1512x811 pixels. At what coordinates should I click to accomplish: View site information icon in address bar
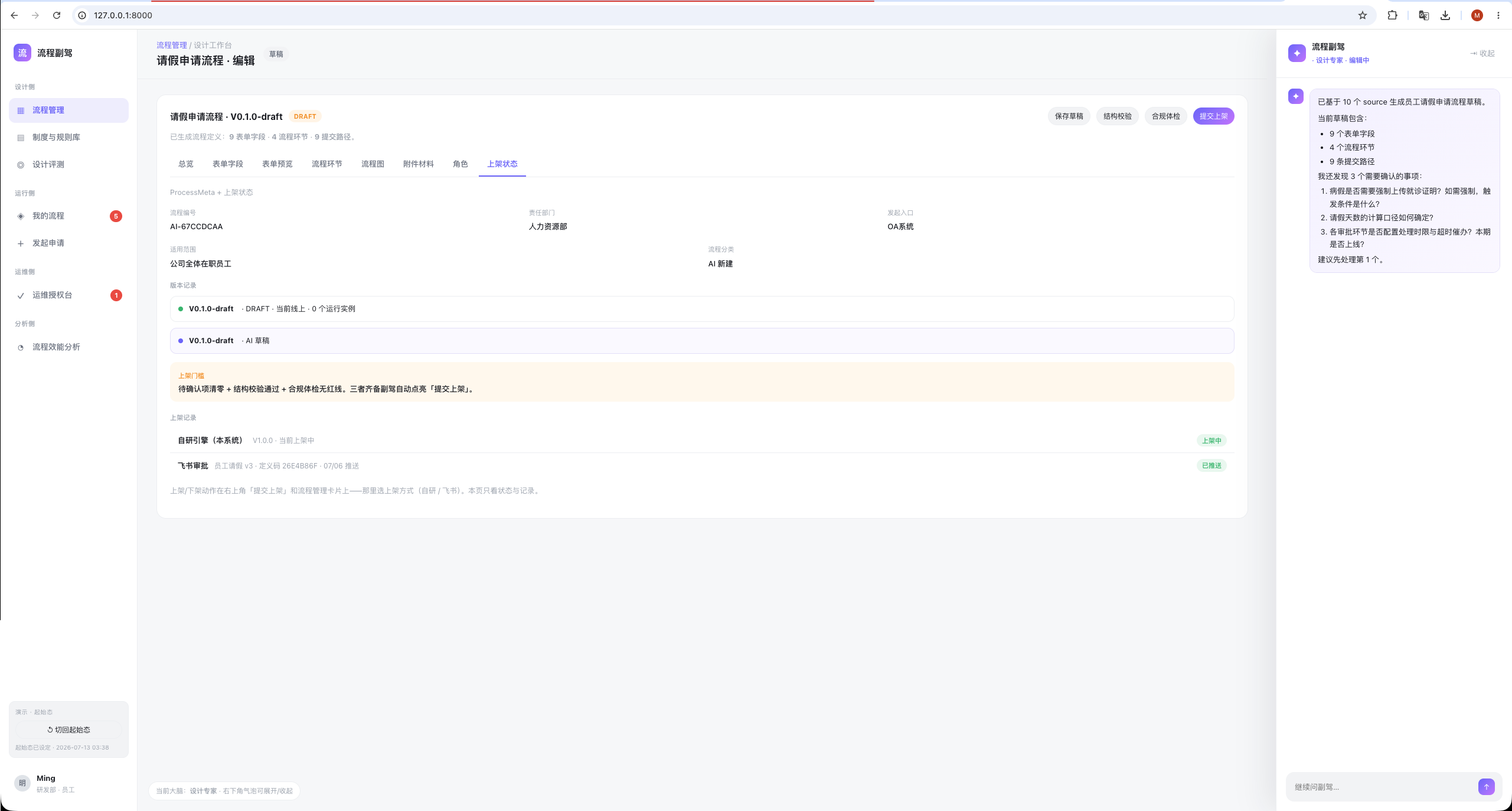tap(83, 15)
